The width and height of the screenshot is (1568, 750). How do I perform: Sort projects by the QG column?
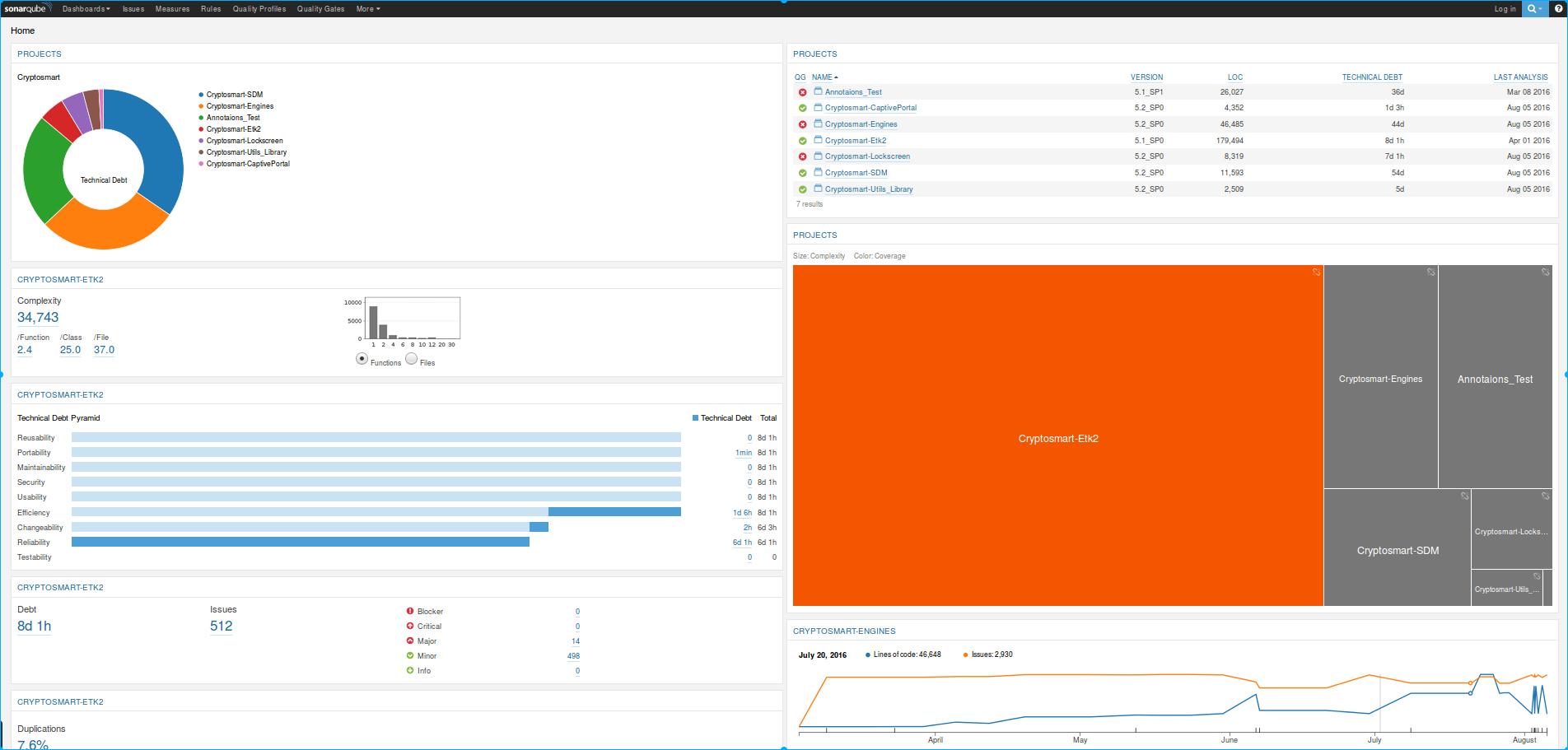(800, 77)
